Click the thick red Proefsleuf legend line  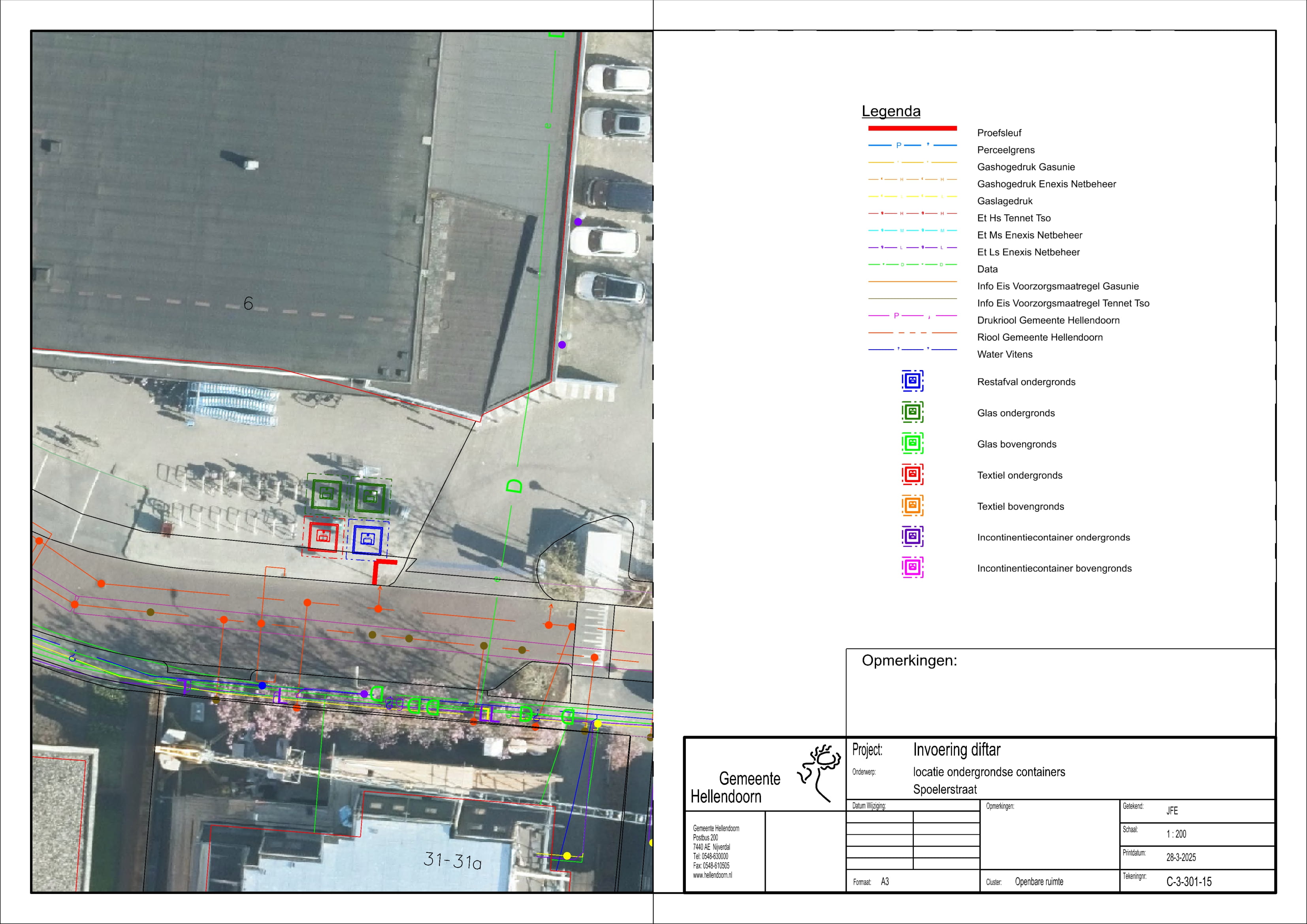tap(912, 128)
